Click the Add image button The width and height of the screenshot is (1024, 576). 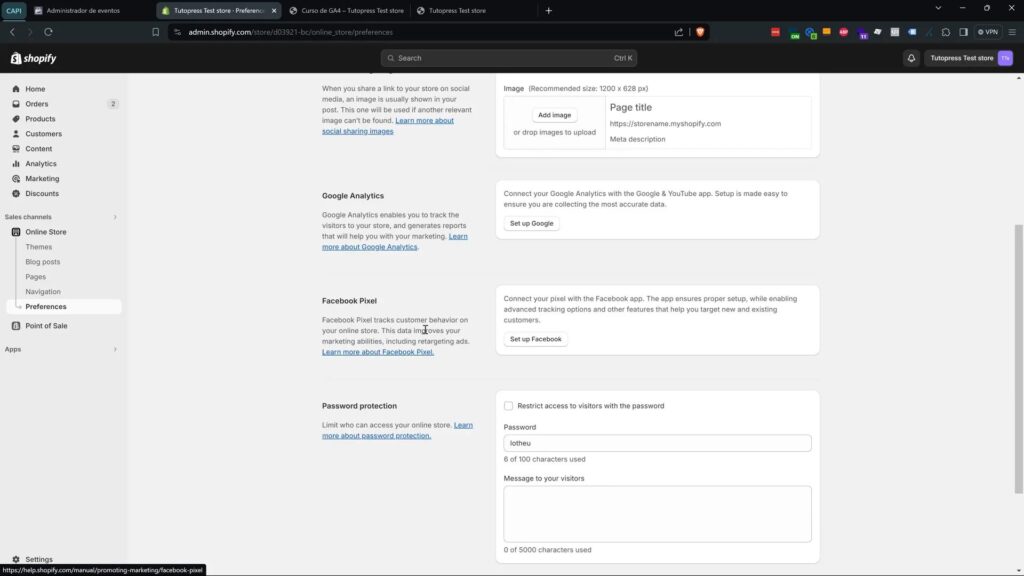tap(554, 115)
